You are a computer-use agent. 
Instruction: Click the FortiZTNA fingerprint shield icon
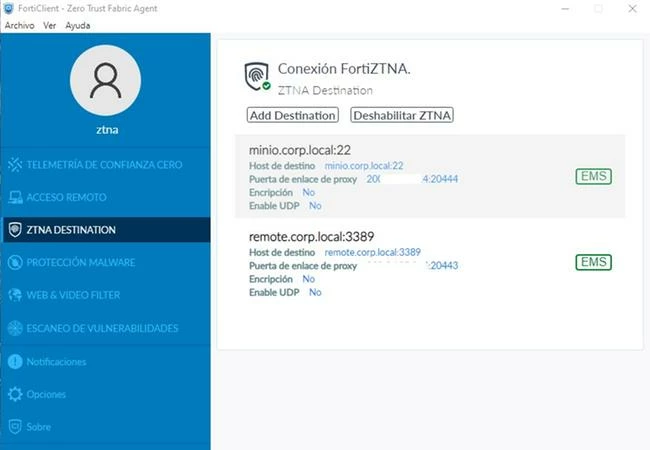(257, 76)
